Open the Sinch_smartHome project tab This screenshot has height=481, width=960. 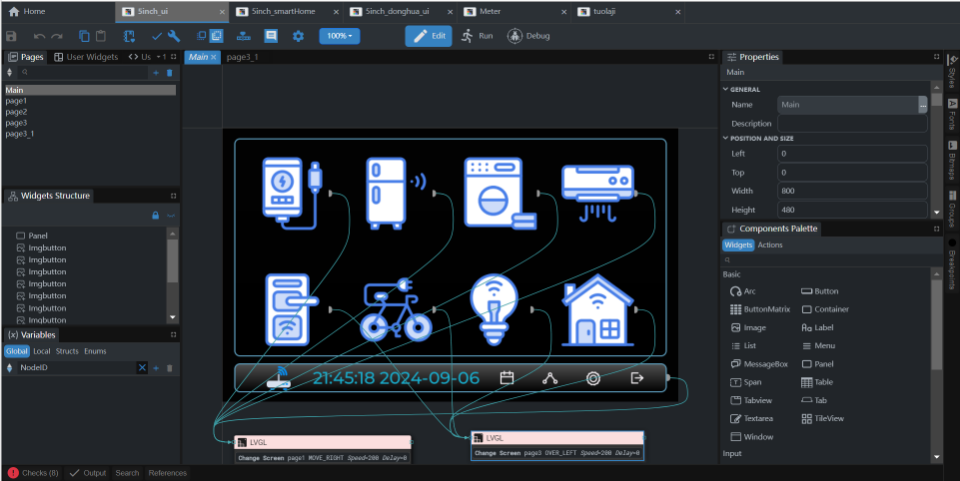282,12
